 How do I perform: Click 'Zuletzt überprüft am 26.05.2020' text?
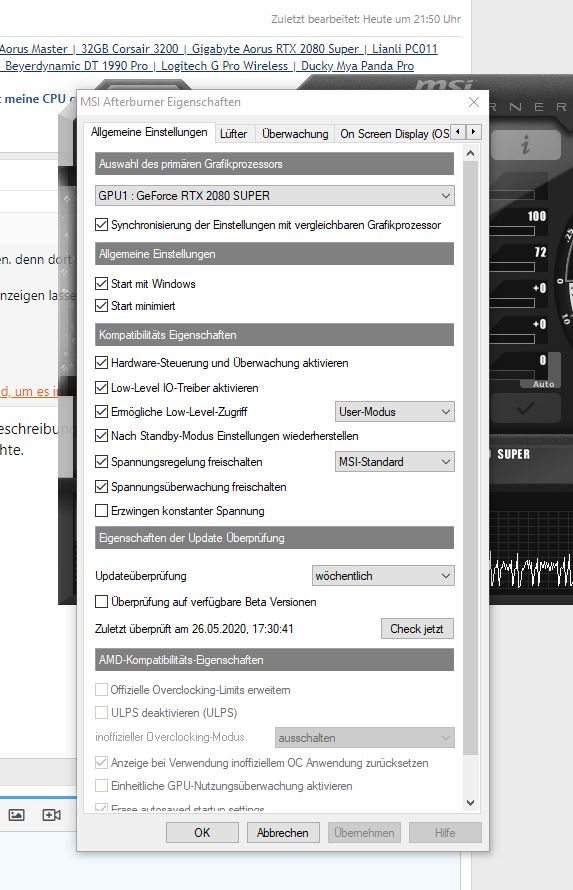click(x=194, y=629)
